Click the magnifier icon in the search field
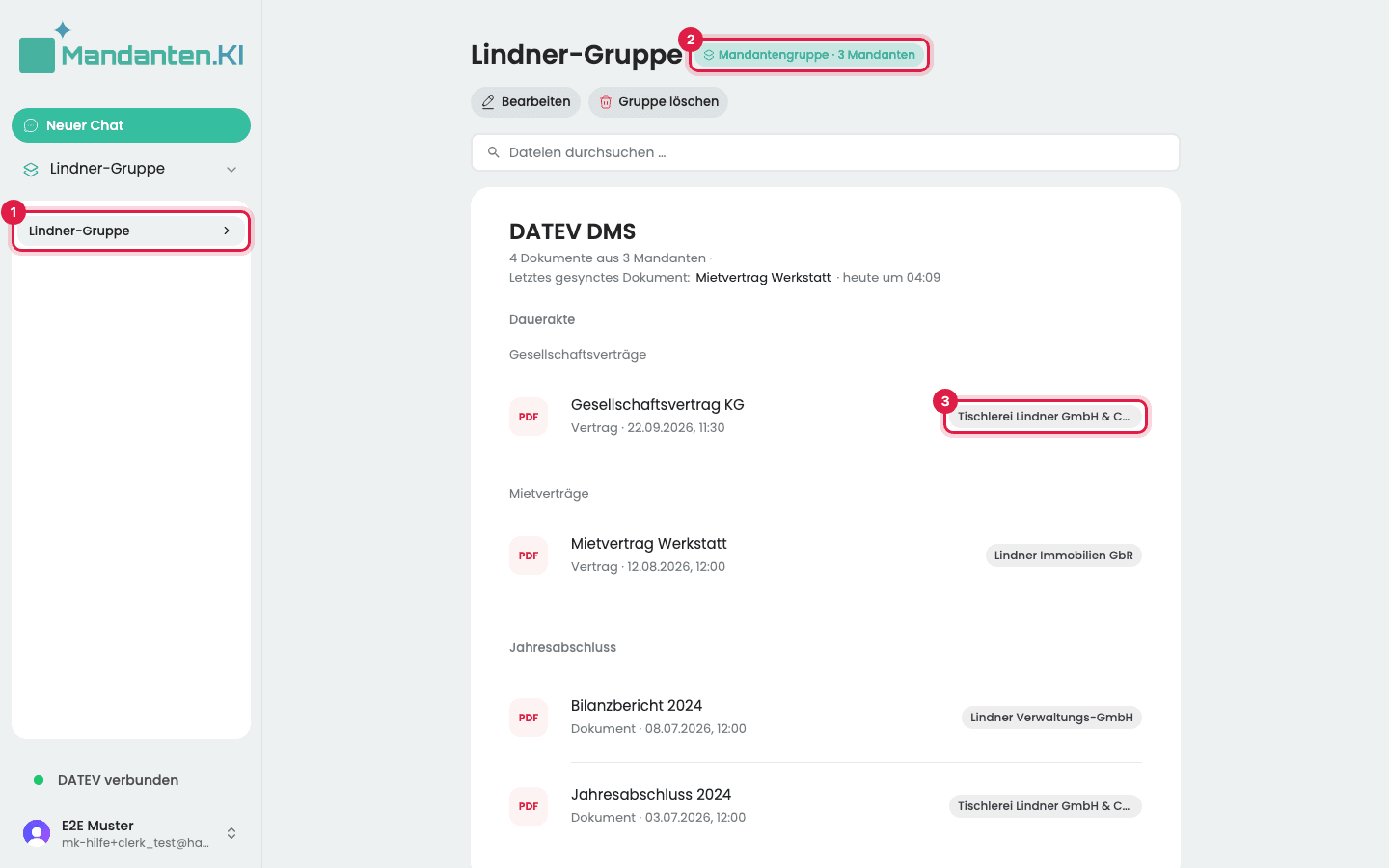This screenshot has width=1389, height=868. point(494,152)
